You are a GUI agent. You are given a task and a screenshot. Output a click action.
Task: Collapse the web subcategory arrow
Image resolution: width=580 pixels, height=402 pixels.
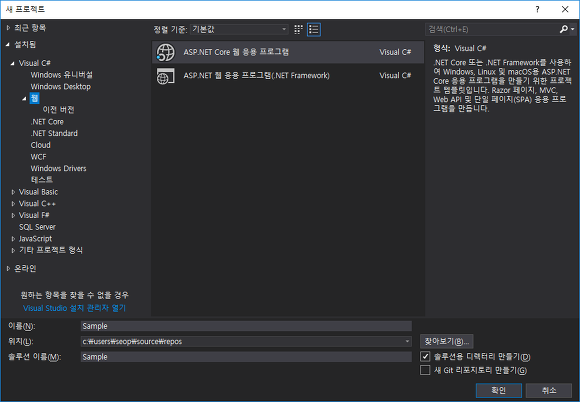click(24, 98)
